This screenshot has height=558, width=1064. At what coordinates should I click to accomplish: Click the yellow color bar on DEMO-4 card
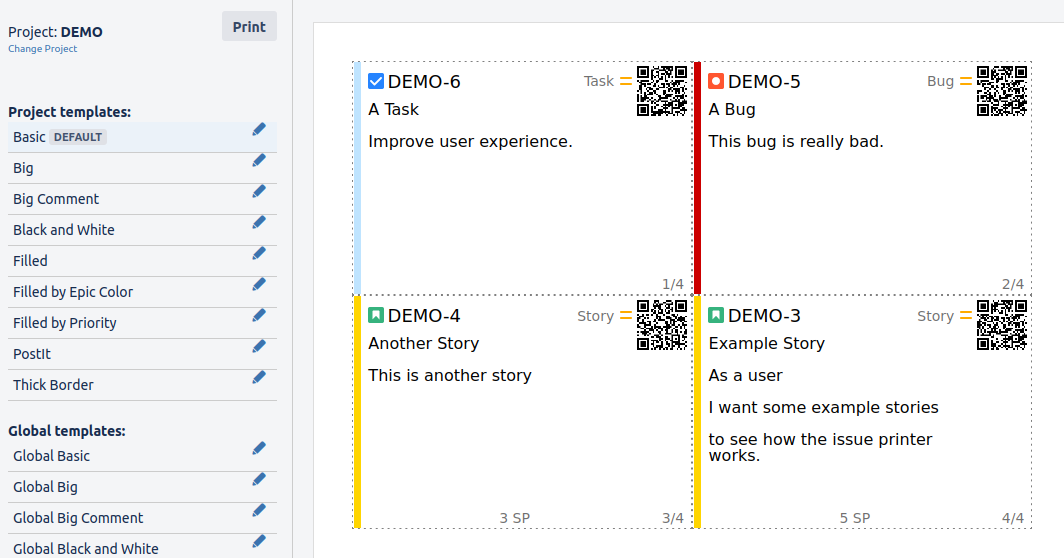pos(357,412)
